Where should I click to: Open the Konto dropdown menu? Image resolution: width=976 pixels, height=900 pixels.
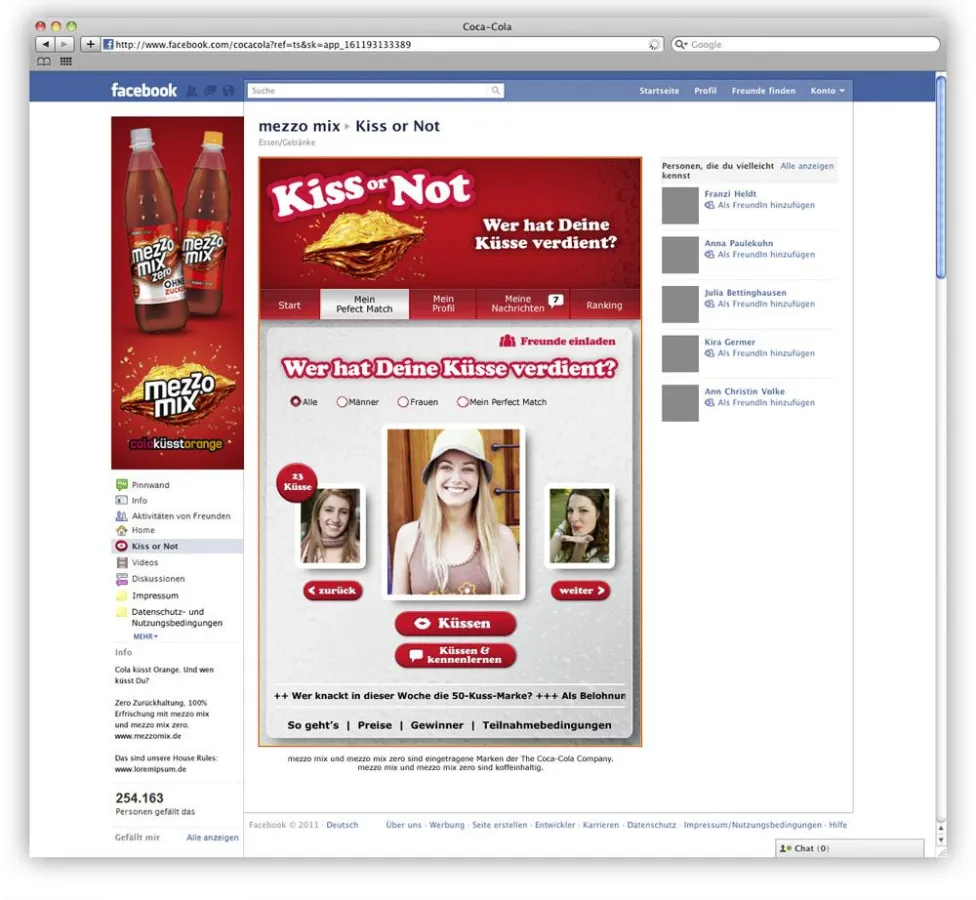click(x=827, y=91)
